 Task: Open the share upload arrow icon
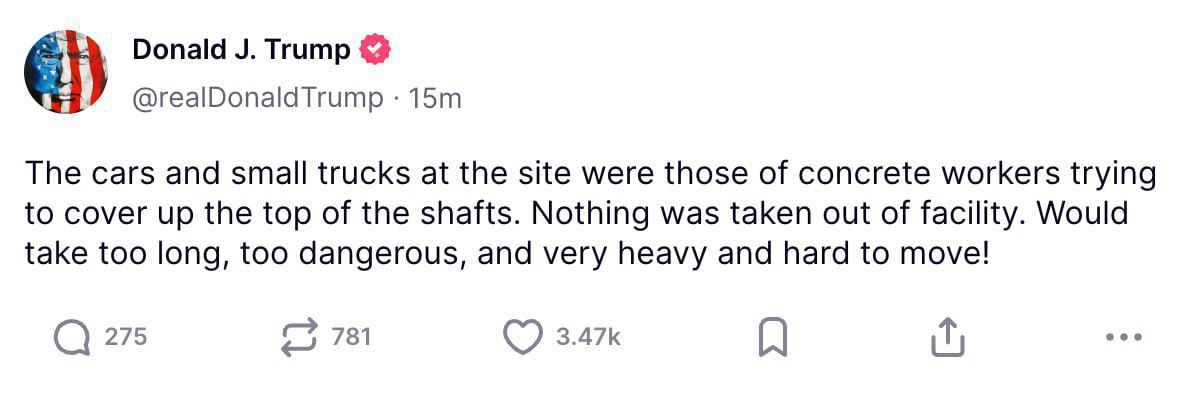pyautogui.click(x=948, y=339)
